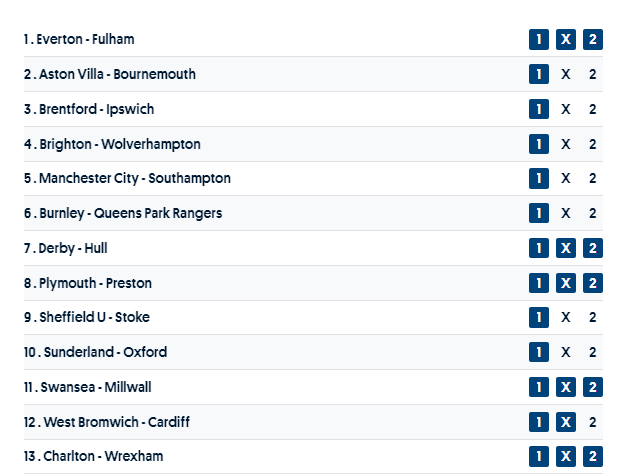Select 2 for Manchester City - Southampton
This screenshot has height=476, width=633.
pyautogui.click(x=592, y=179)
